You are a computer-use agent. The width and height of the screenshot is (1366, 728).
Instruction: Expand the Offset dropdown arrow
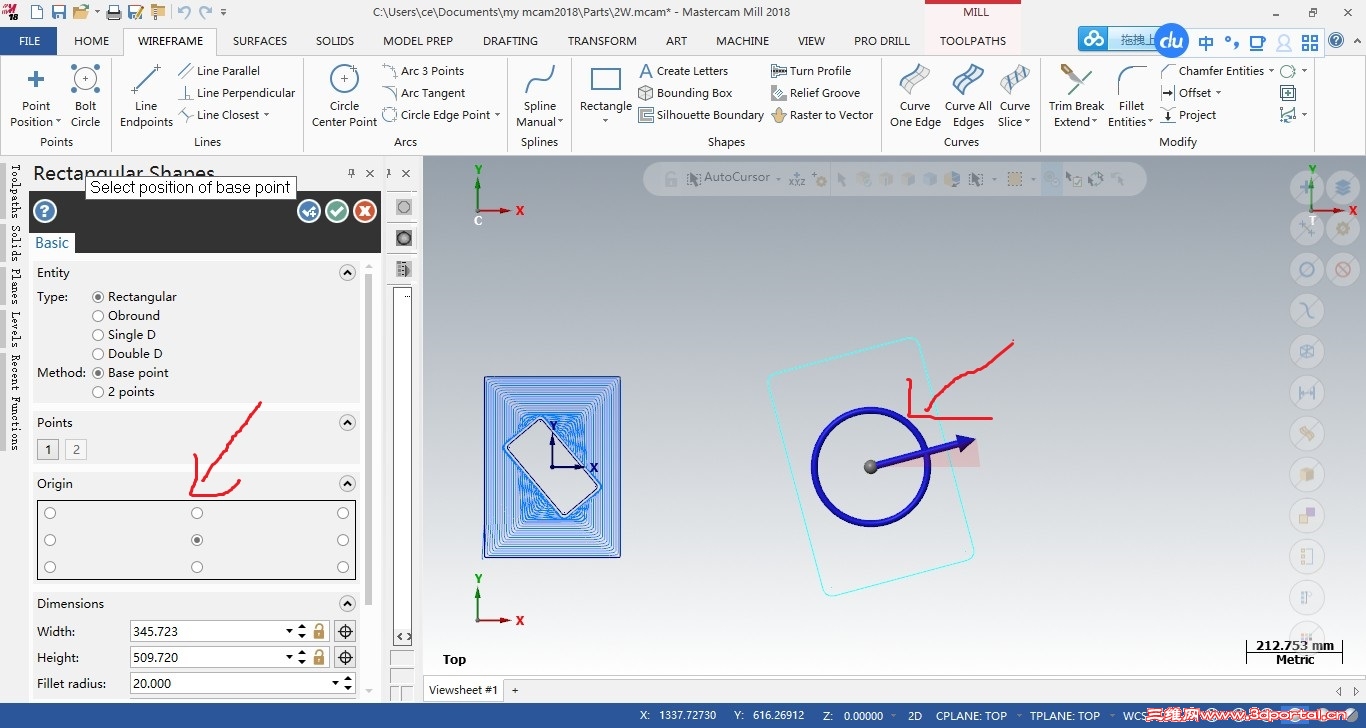[1218, 93]
